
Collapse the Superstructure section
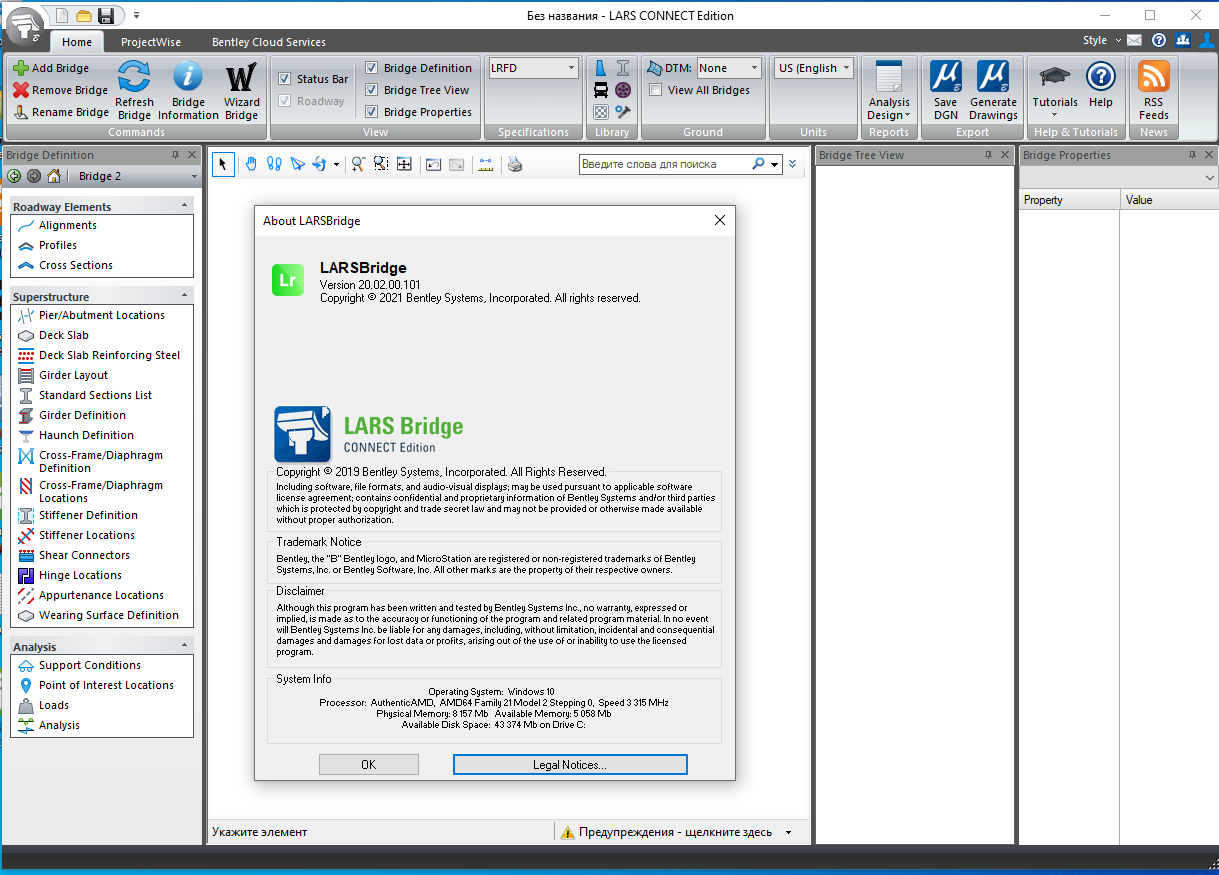click(184, 295)
